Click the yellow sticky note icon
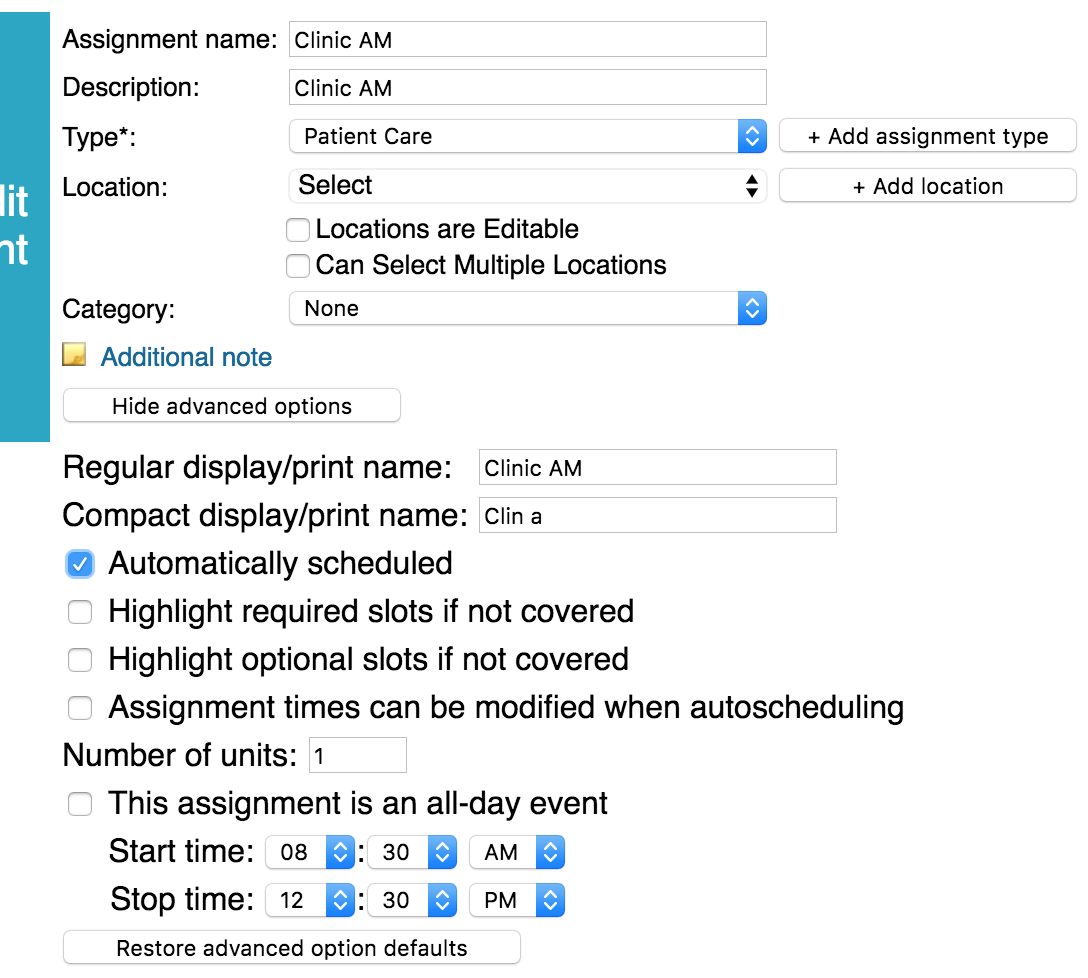This screenshot has width=1088, height=978. (x=74, y=354)
